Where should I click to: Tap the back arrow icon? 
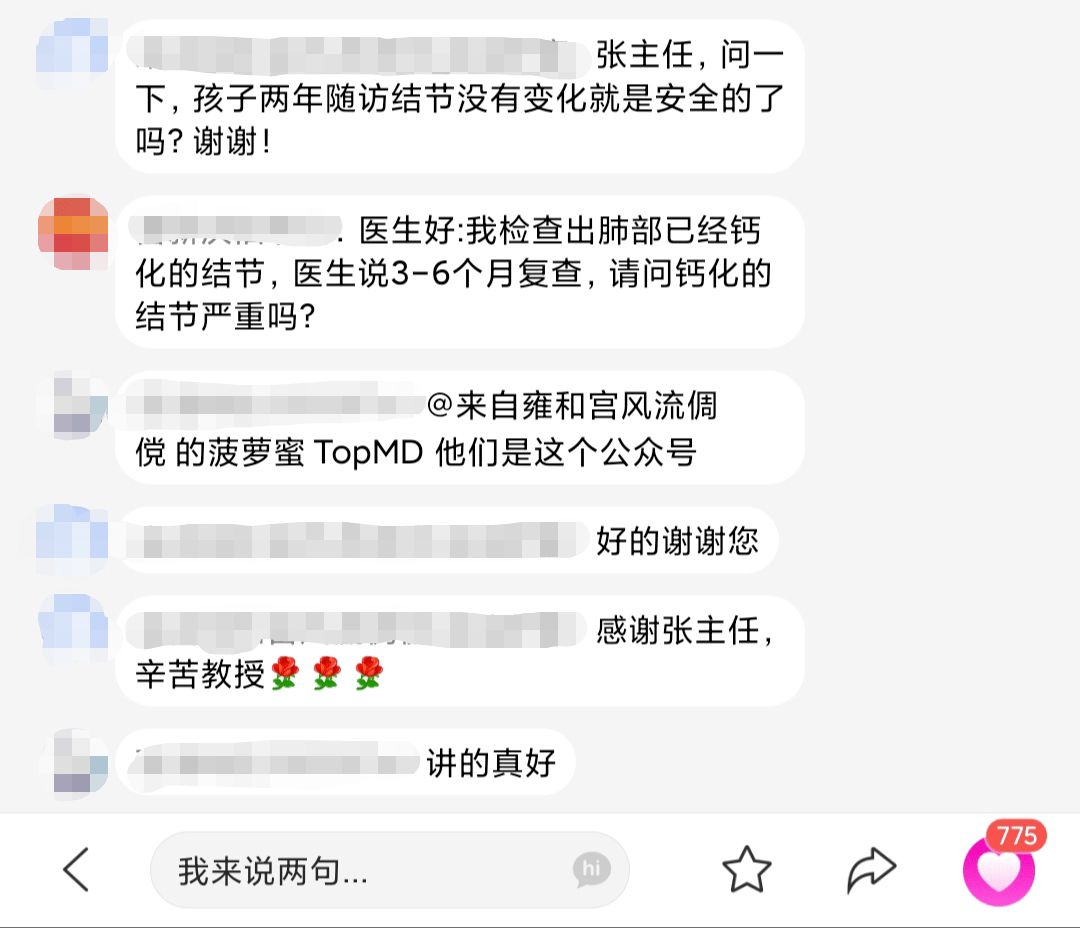point(76,869)
